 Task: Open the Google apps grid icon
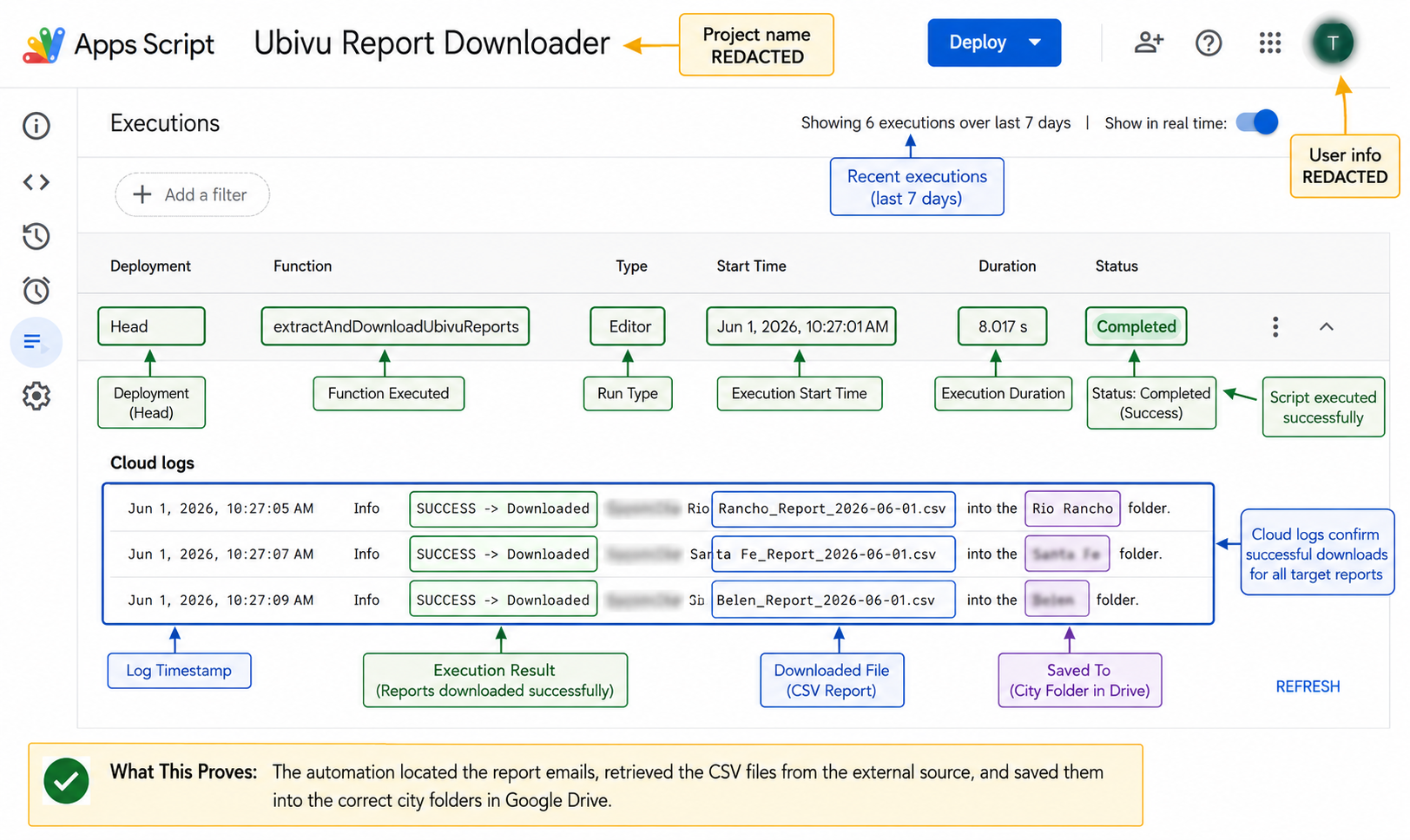coord(1270,43)
